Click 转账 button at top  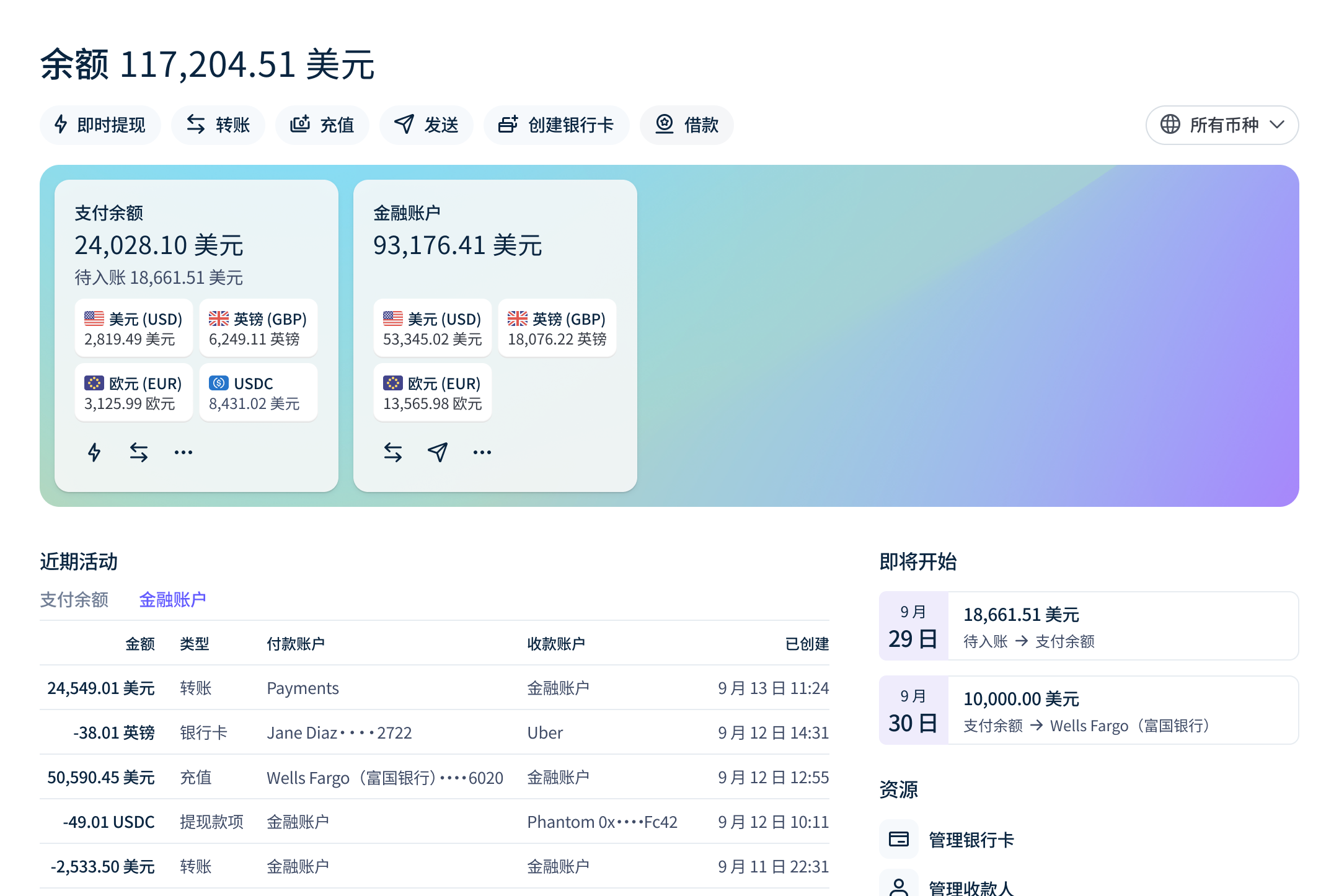[x=218, y=125]
